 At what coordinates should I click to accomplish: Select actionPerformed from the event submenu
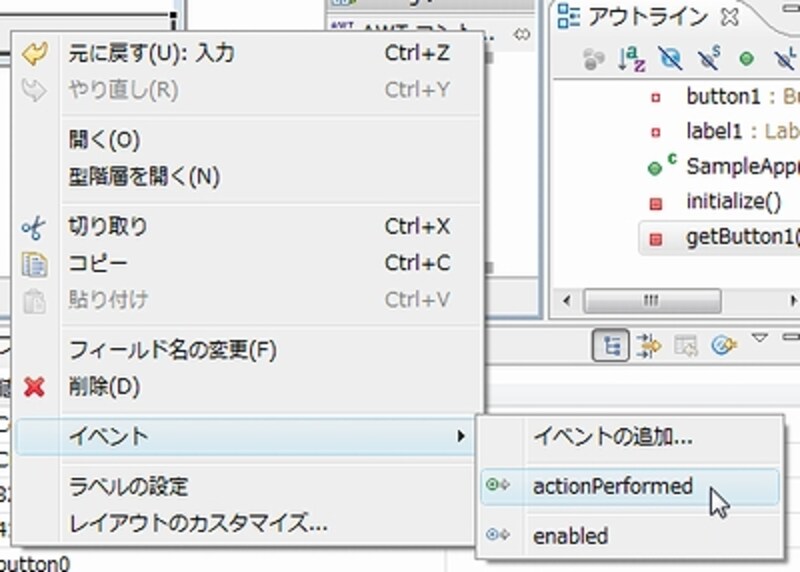coord(612,486)
